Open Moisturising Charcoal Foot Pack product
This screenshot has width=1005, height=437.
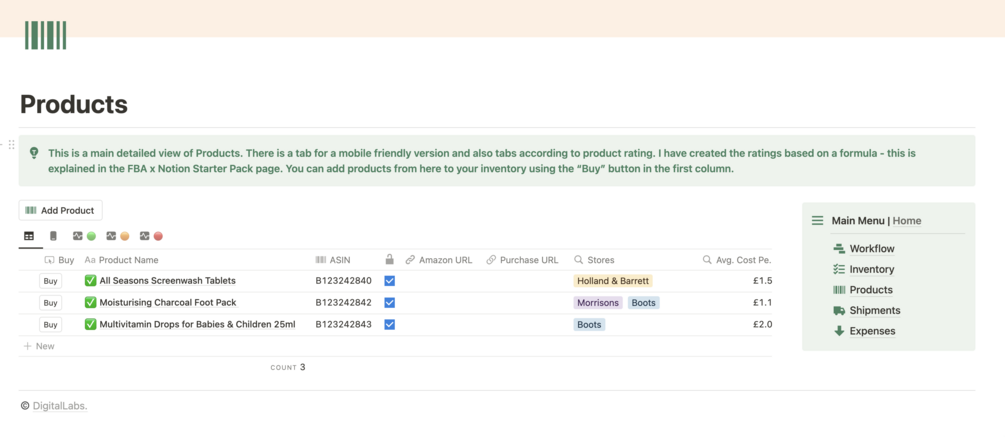(x=168, y=302)
